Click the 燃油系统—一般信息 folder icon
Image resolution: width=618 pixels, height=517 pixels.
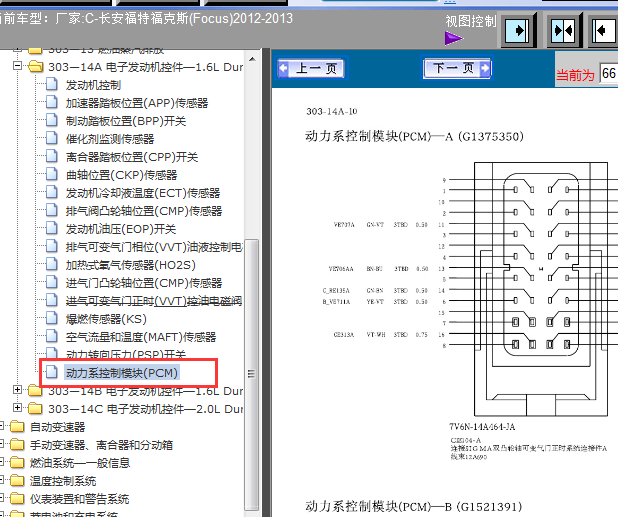[17, 462]
